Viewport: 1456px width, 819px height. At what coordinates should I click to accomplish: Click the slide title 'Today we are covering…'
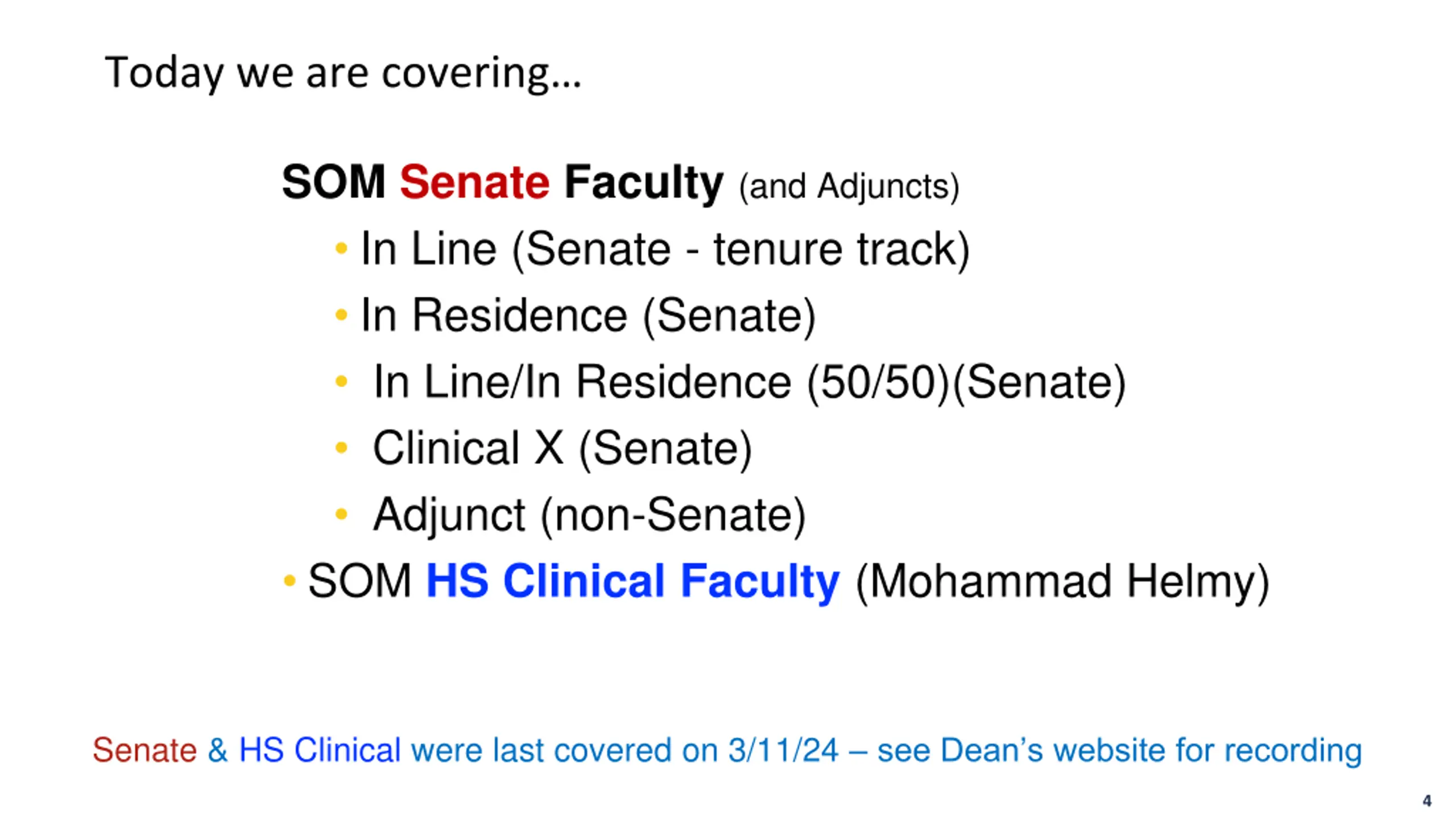343,73
